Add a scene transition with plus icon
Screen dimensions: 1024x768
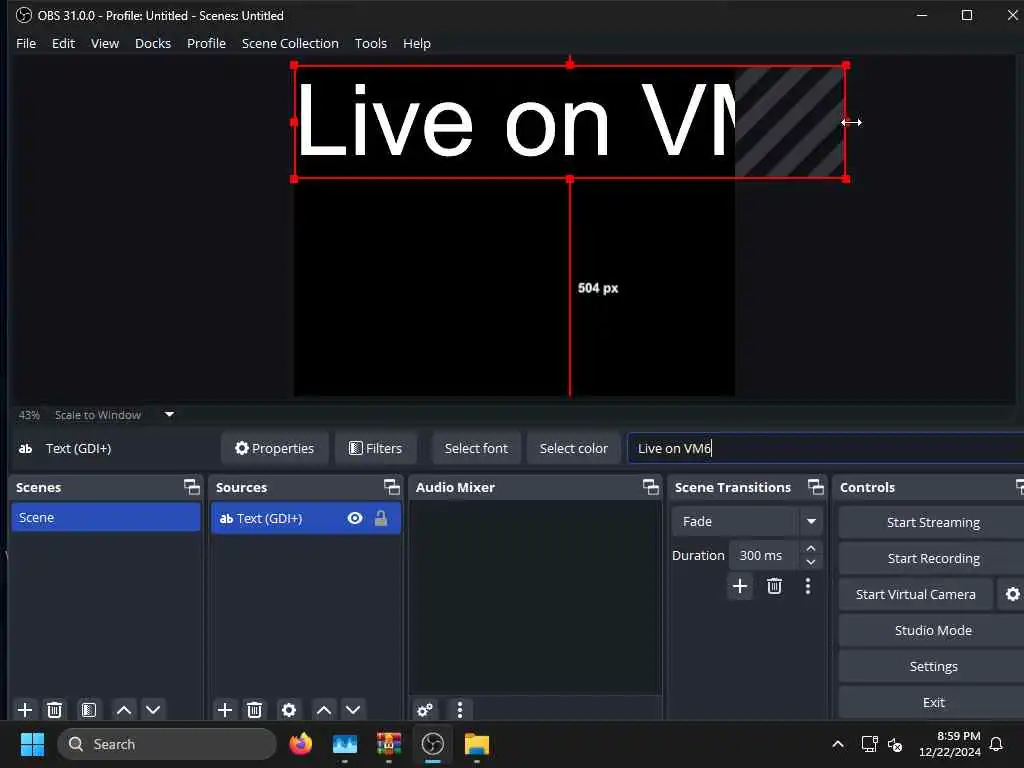point(740,586)
